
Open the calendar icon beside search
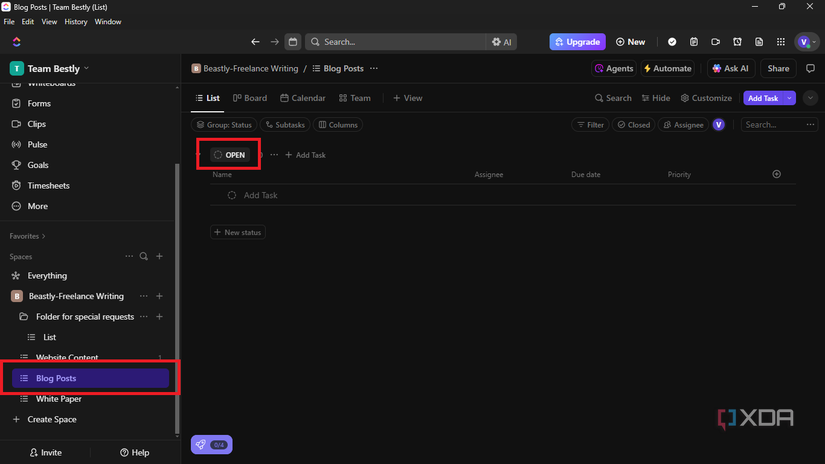pyautogui.click(x=293, y=42)
